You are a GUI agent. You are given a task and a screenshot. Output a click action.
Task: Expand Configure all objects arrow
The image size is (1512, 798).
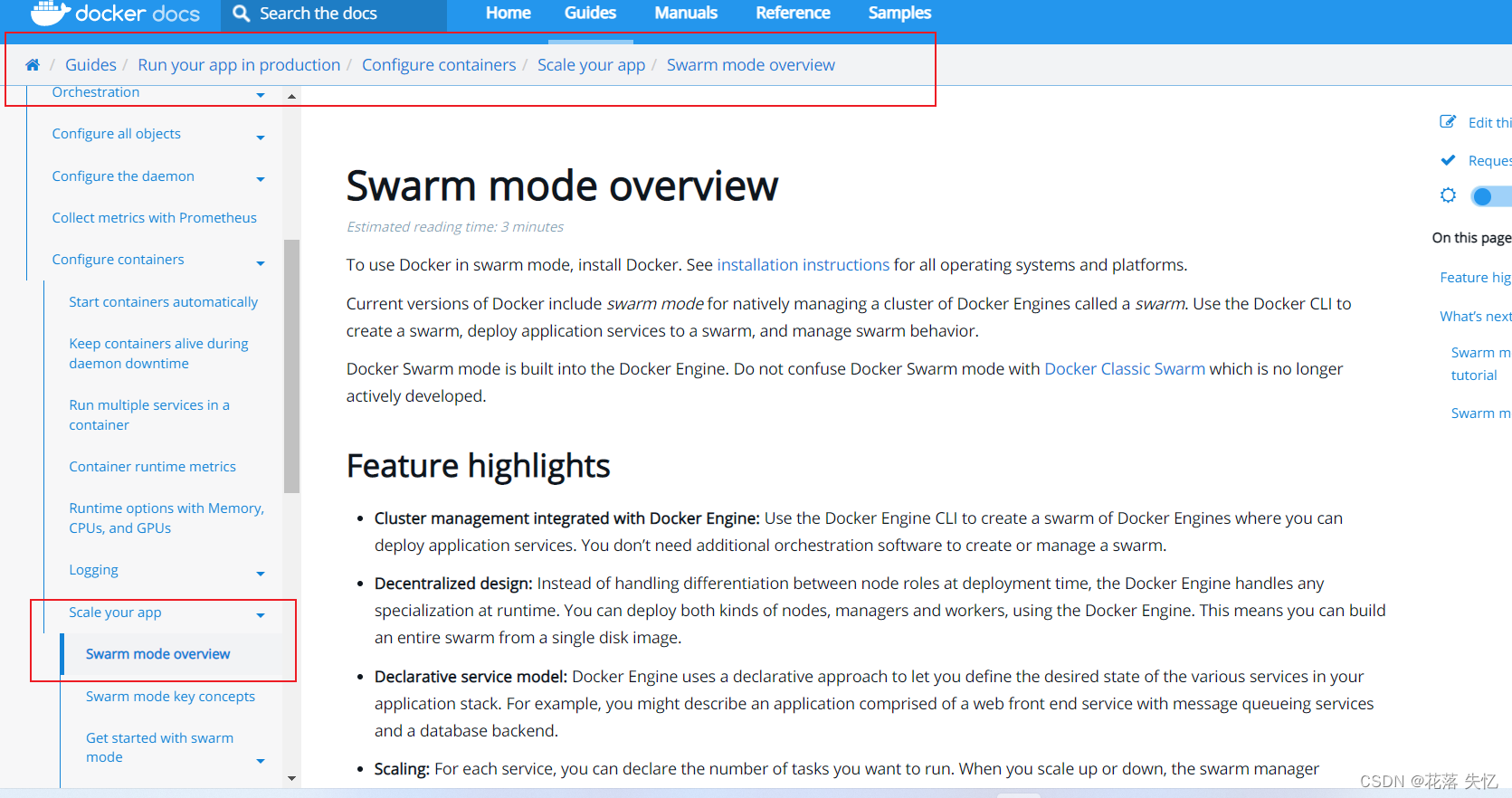(x=261, y=138)
